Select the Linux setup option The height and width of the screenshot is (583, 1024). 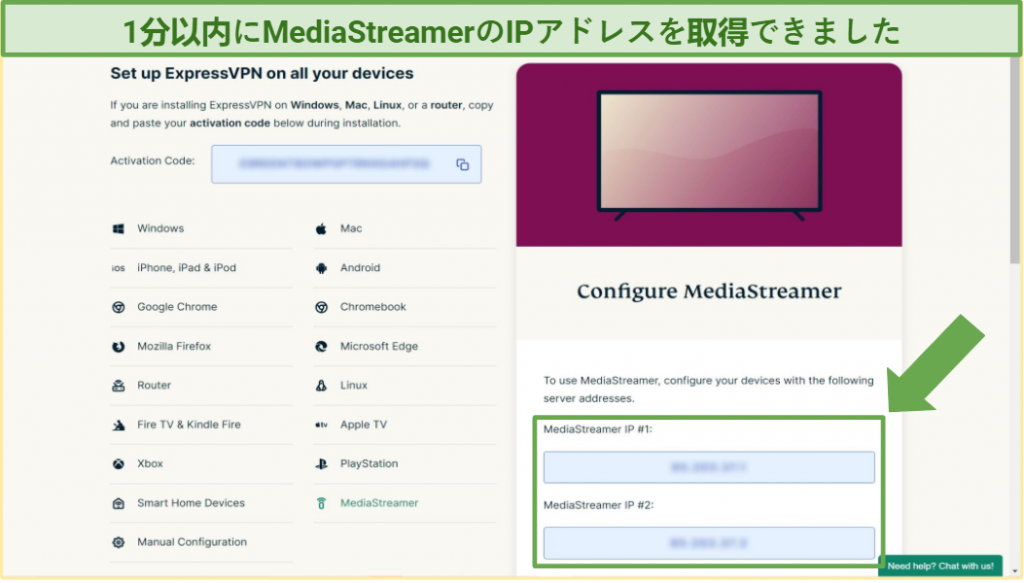[353, 386]
